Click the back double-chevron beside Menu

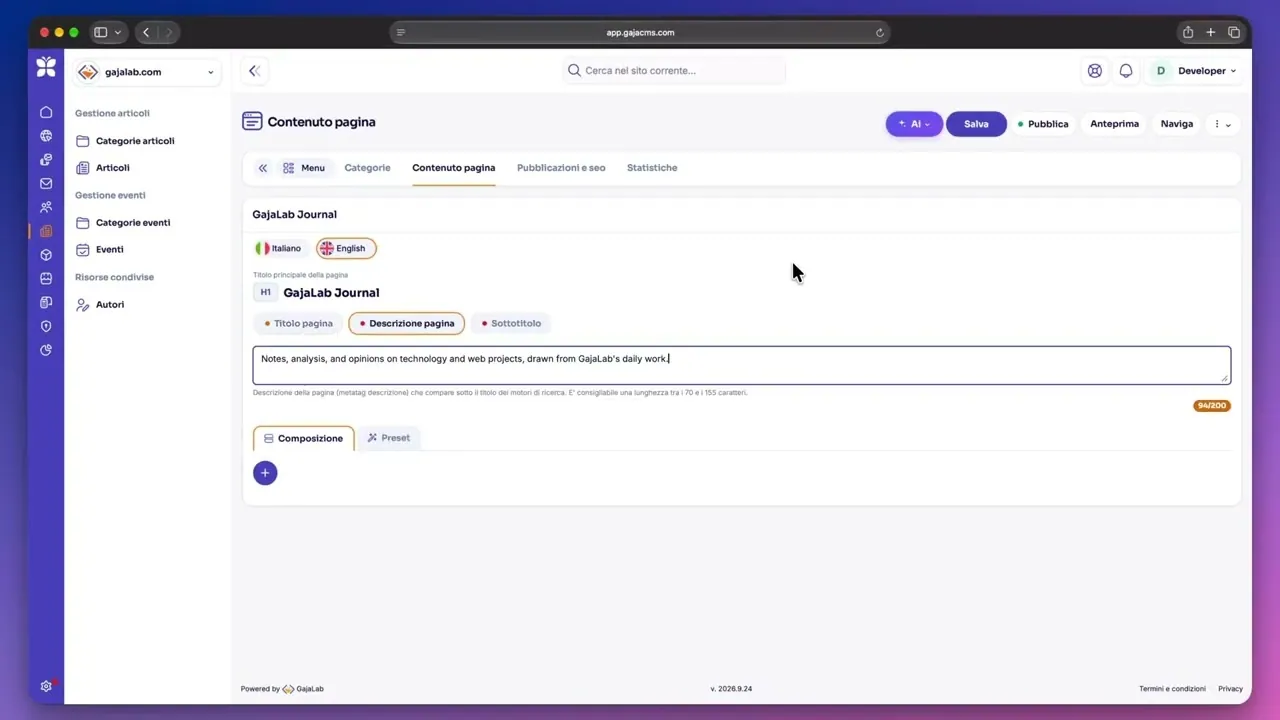[x=263, y=168]
